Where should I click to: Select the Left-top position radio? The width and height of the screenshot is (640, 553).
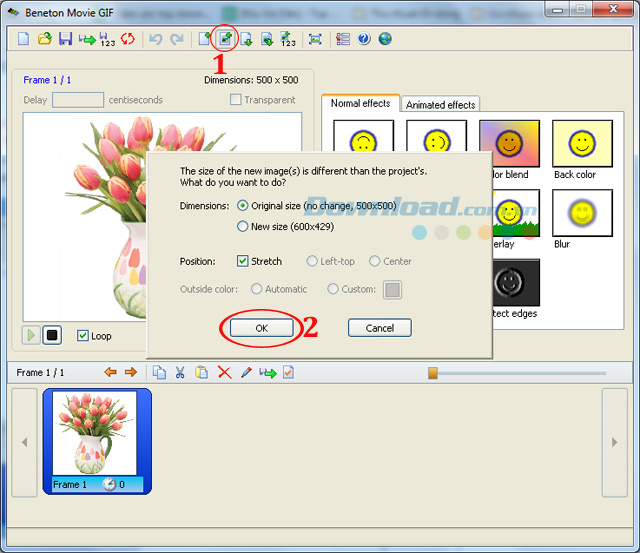[312, 261]
